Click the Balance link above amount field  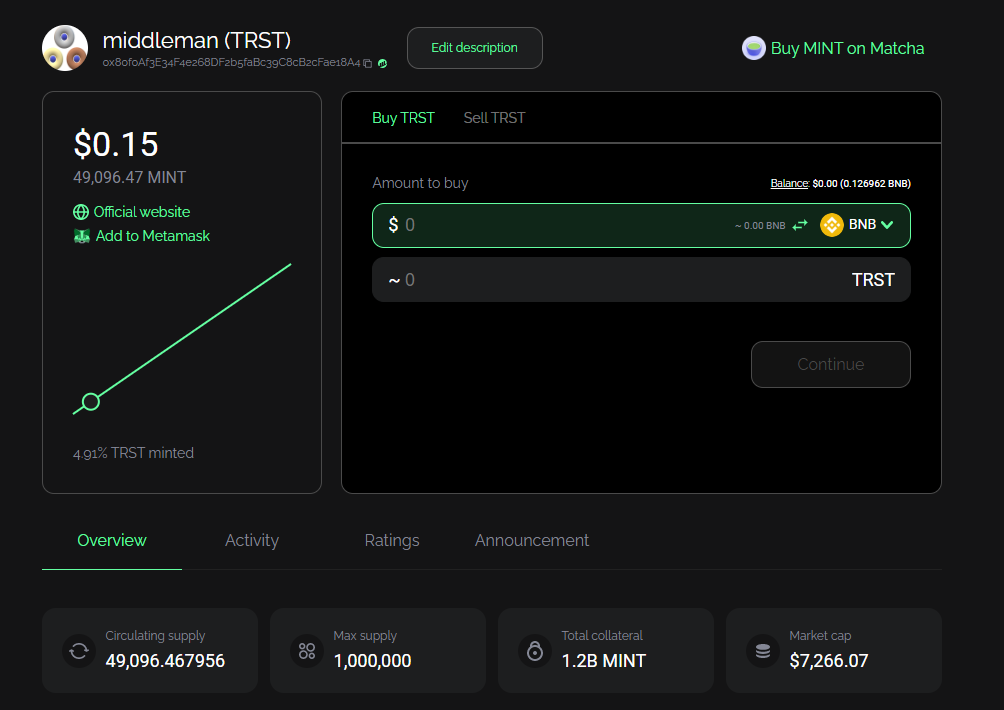pyautogui.click(x=789, y=183)
